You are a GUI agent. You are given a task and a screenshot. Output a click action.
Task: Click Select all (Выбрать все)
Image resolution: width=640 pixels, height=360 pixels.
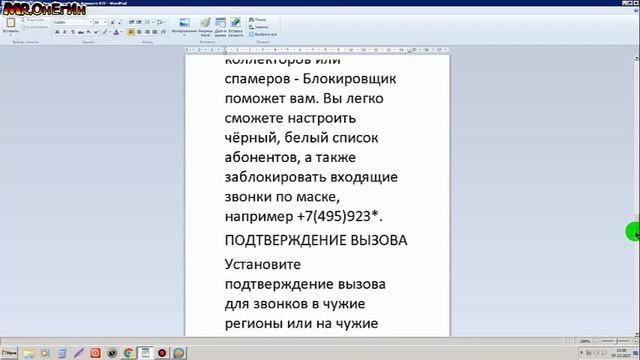(x=263, y=34)
